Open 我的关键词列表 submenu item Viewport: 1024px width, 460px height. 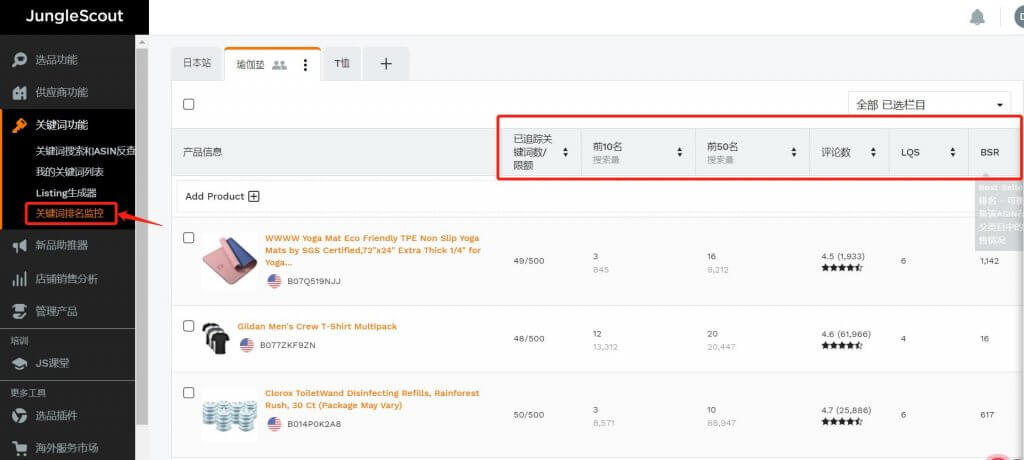(70, 172)
